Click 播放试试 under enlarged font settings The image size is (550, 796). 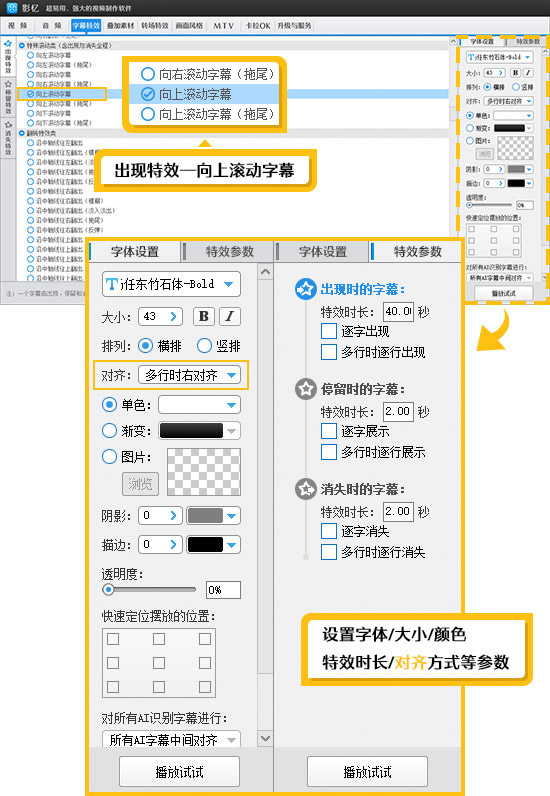pyautogui.click(x=179, y=772)
